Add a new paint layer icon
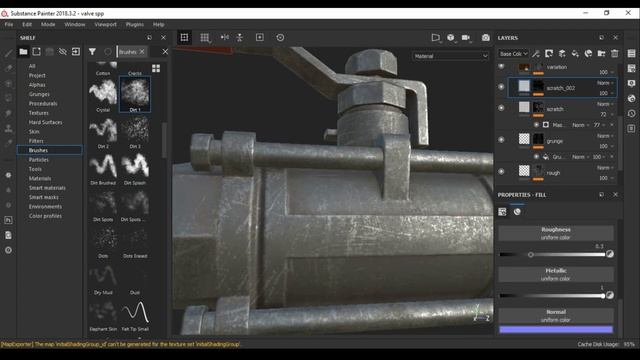 [x=562, y=53]
